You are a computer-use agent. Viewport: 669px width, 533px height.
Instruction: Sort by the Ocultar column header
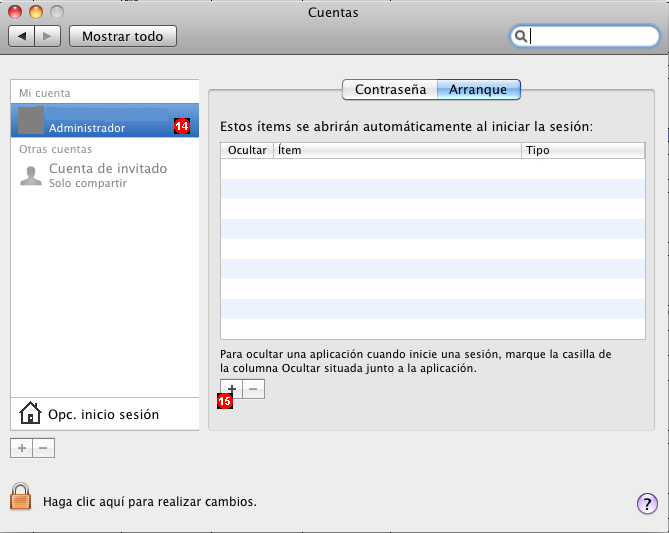(247, 150)
